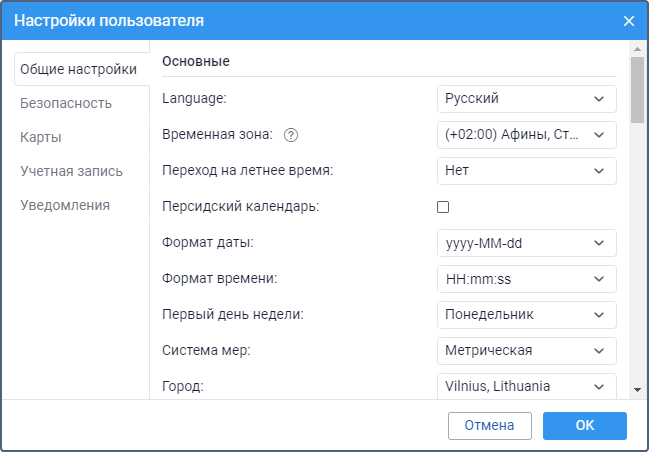Close the user settings dialog with X
This screenshot has height=452, width=649.
pyautogui.click(x=629, y=21)
